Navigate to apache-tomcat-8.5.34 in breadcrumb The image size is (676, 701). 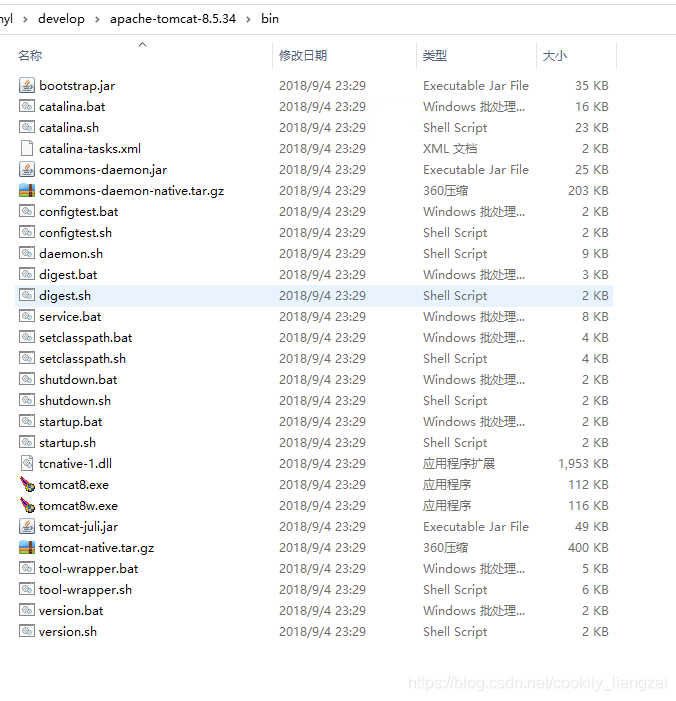coord(173,19)
